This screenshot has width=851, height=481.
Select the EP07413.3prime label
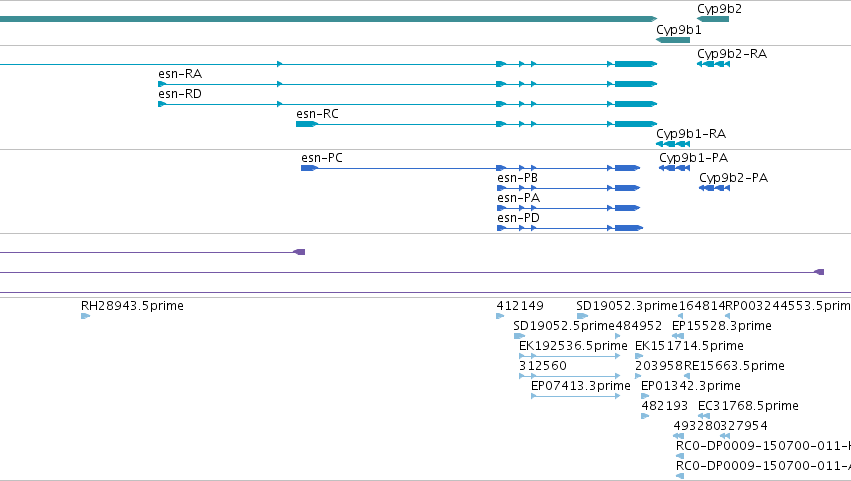point(581,386)
